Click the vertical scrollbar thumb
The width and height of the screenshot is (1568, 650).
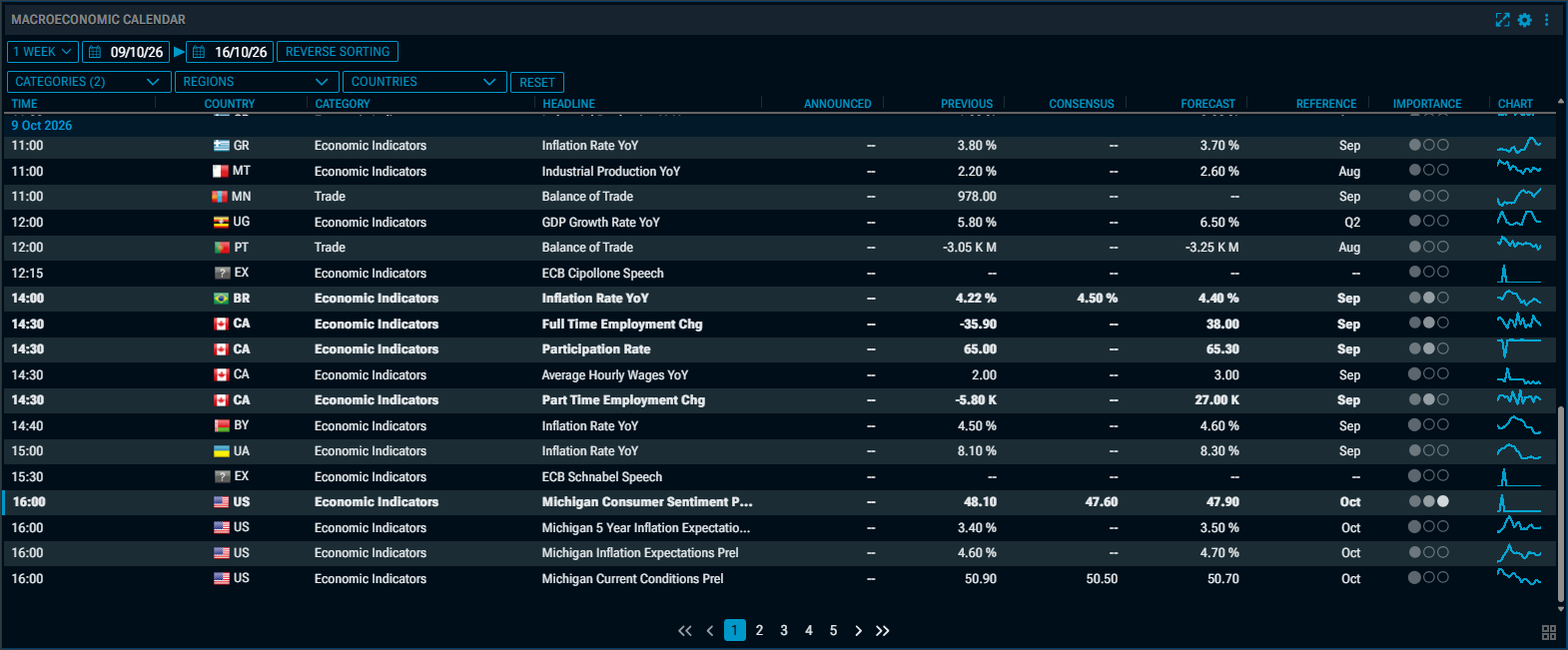tap(1561, 504)
